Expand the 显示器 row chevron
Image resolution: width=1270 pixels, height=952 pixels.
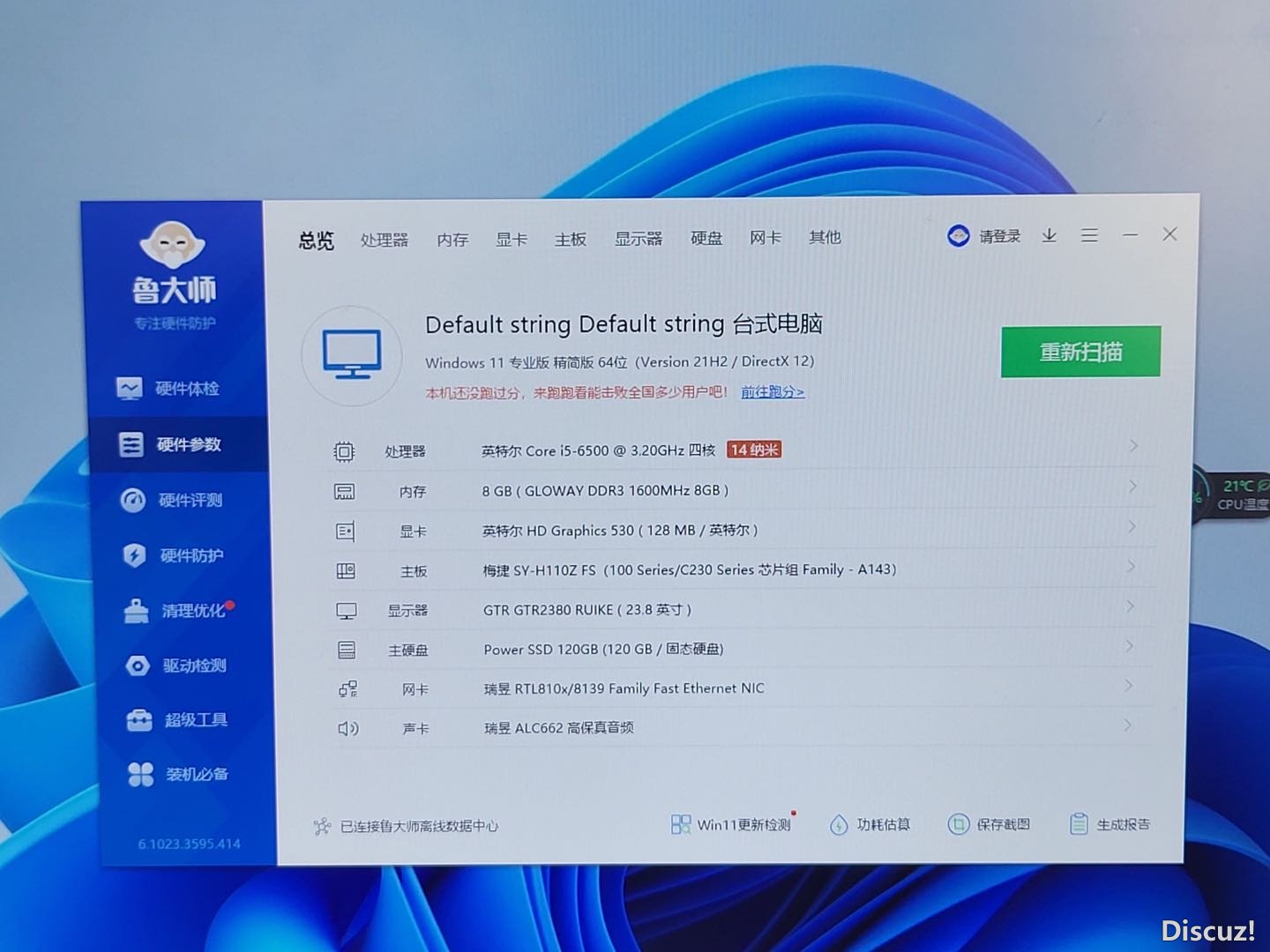click(1130, 606)
